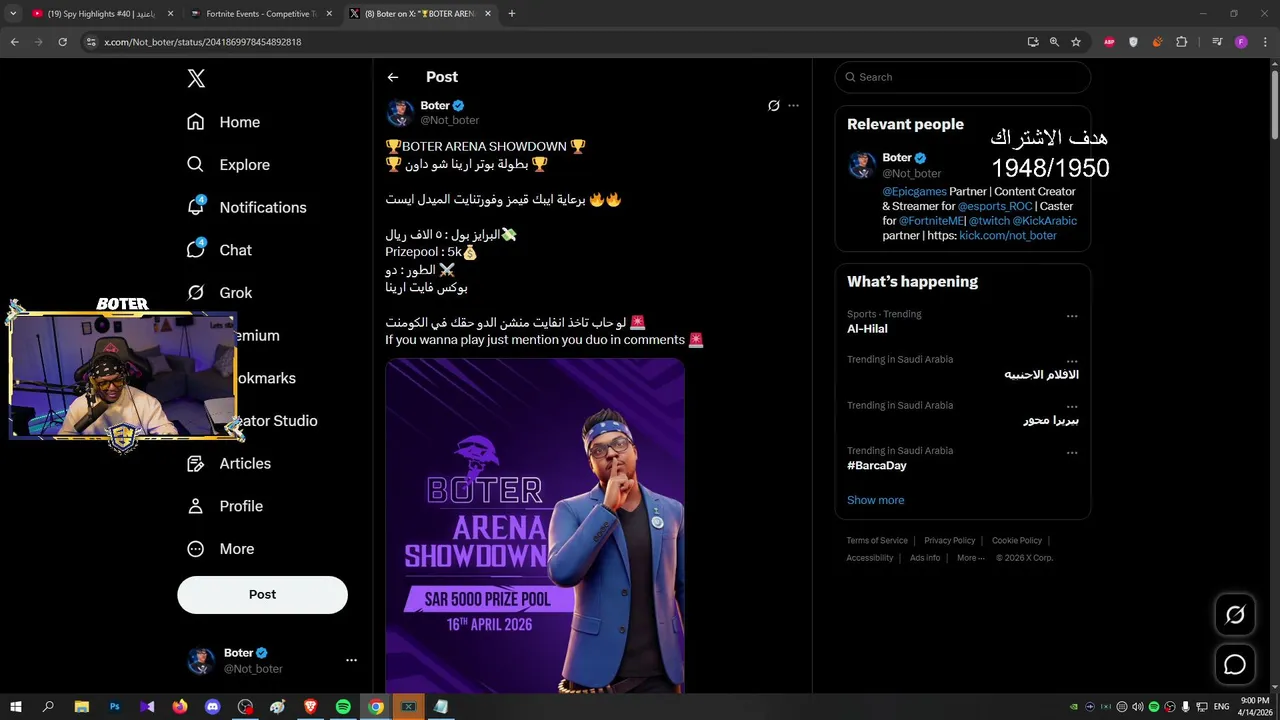Open the Chrome three-dot menu
1280x720 pixels.
1265,42
